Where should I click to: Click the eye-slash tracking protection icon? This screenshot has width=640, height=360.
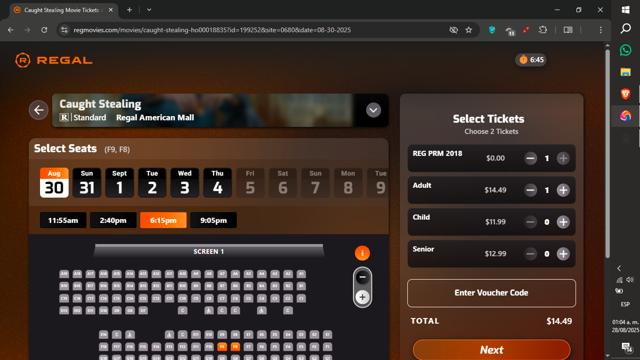click(x=453, y=30)
